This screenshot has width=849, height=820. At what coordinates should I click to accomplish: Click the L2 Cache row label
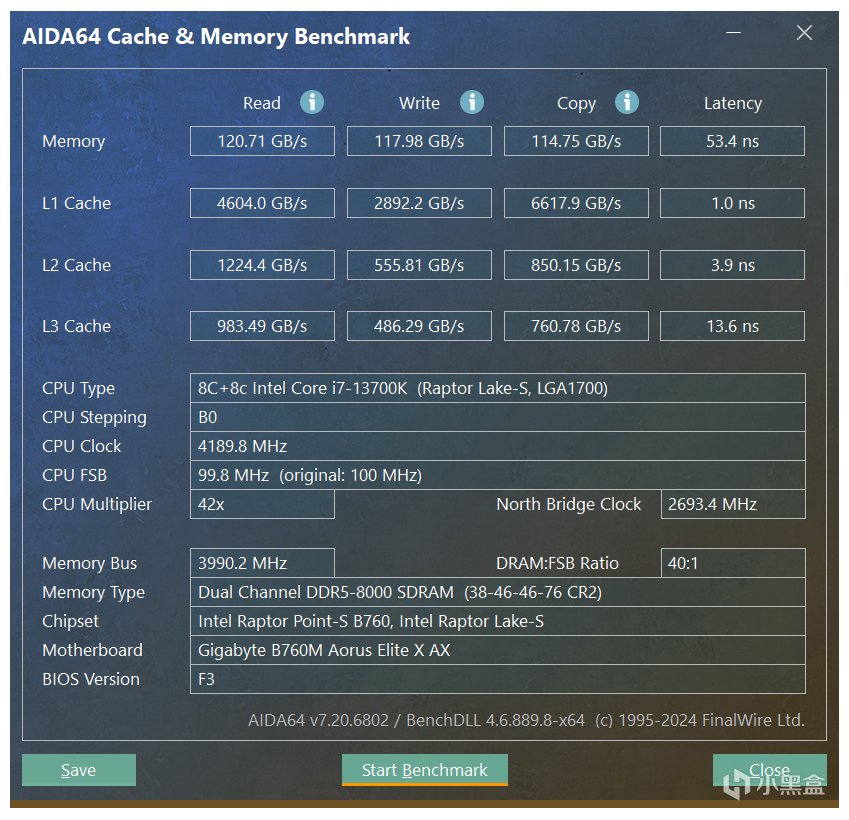click(76, 265)
